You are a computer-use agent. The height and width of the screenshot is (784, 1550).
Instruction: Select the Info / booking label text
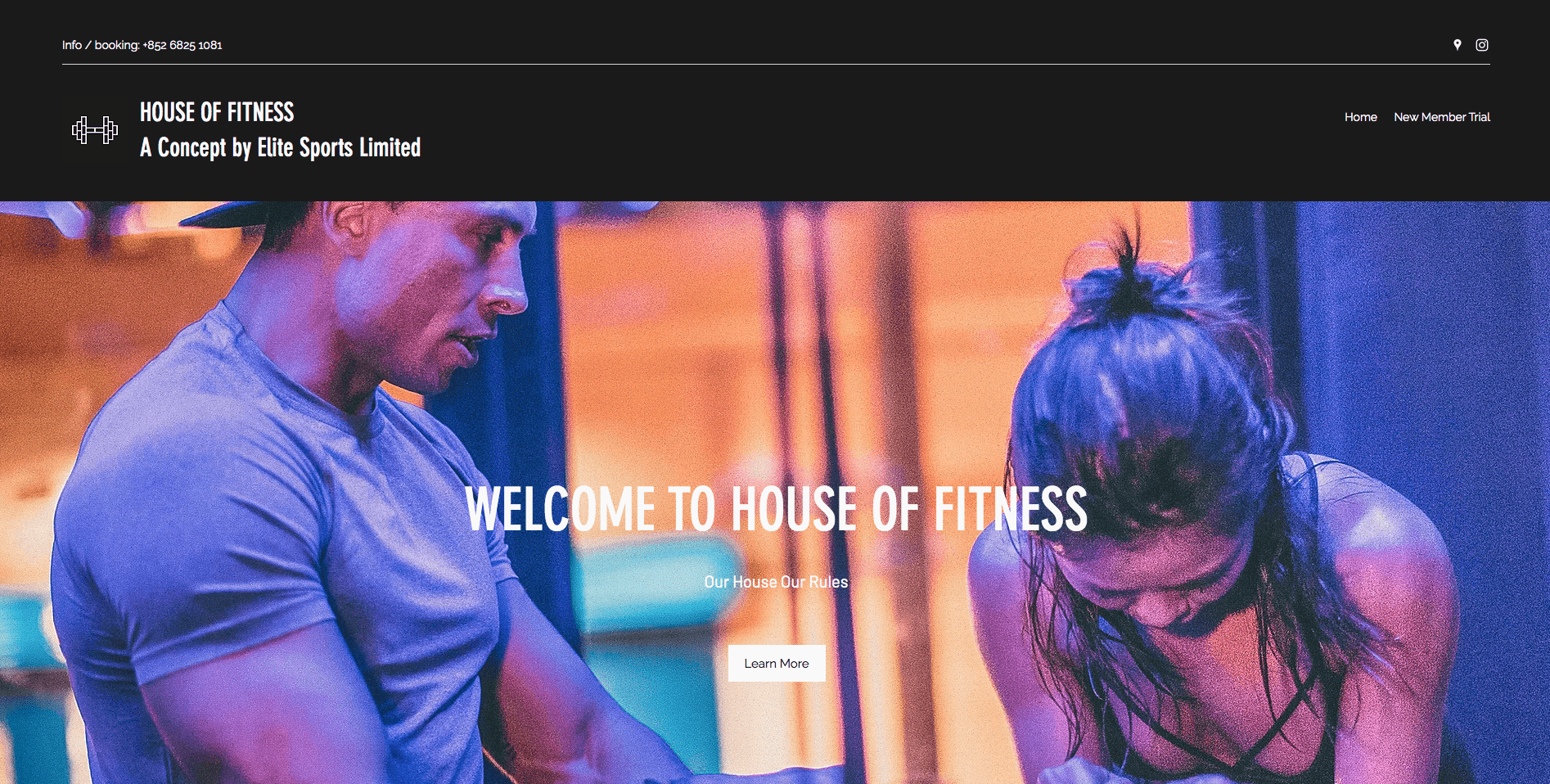pyautogui.click(x=101, y=45)
